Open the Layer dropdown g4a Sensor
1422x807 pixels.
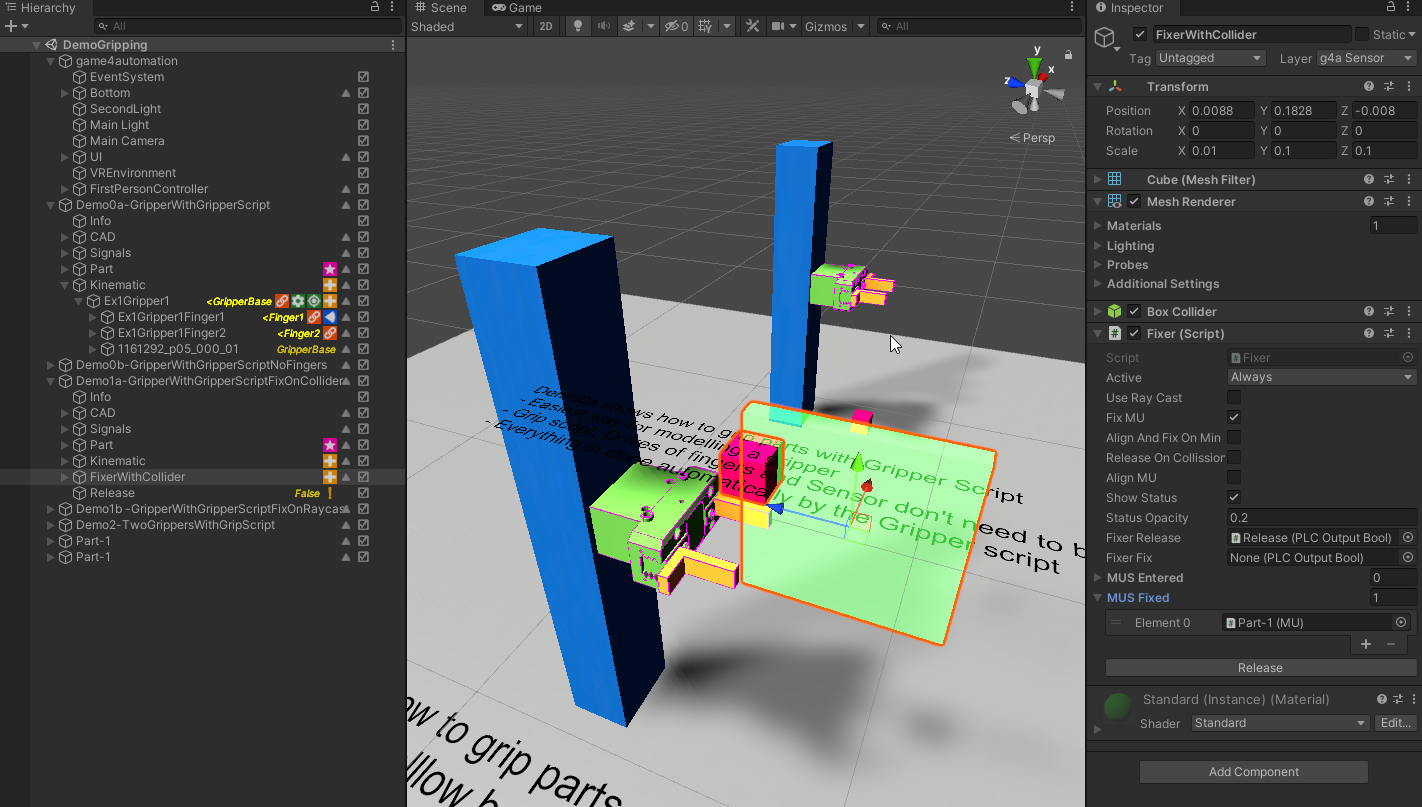(x=1366, y=58)
